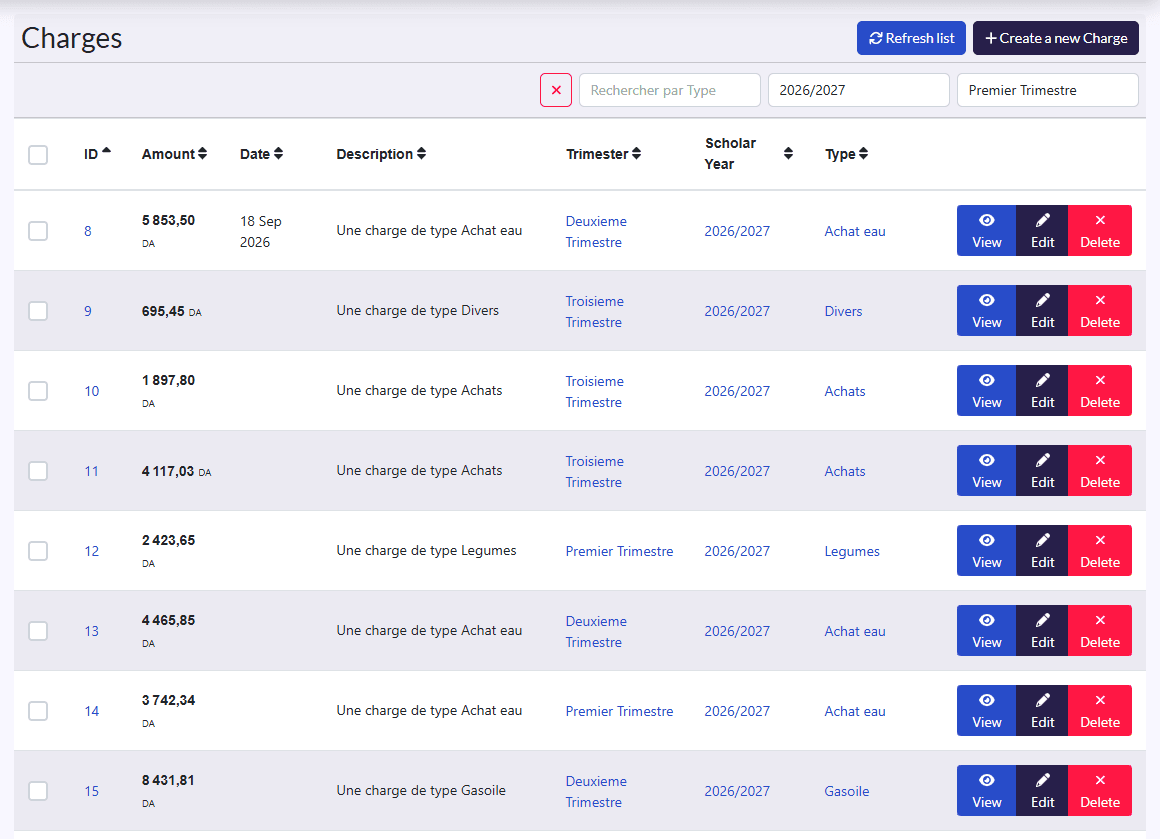The width and height of the screenshot is (1160, 839).
Task: Create a new Charge
Action: point(1056,38)
